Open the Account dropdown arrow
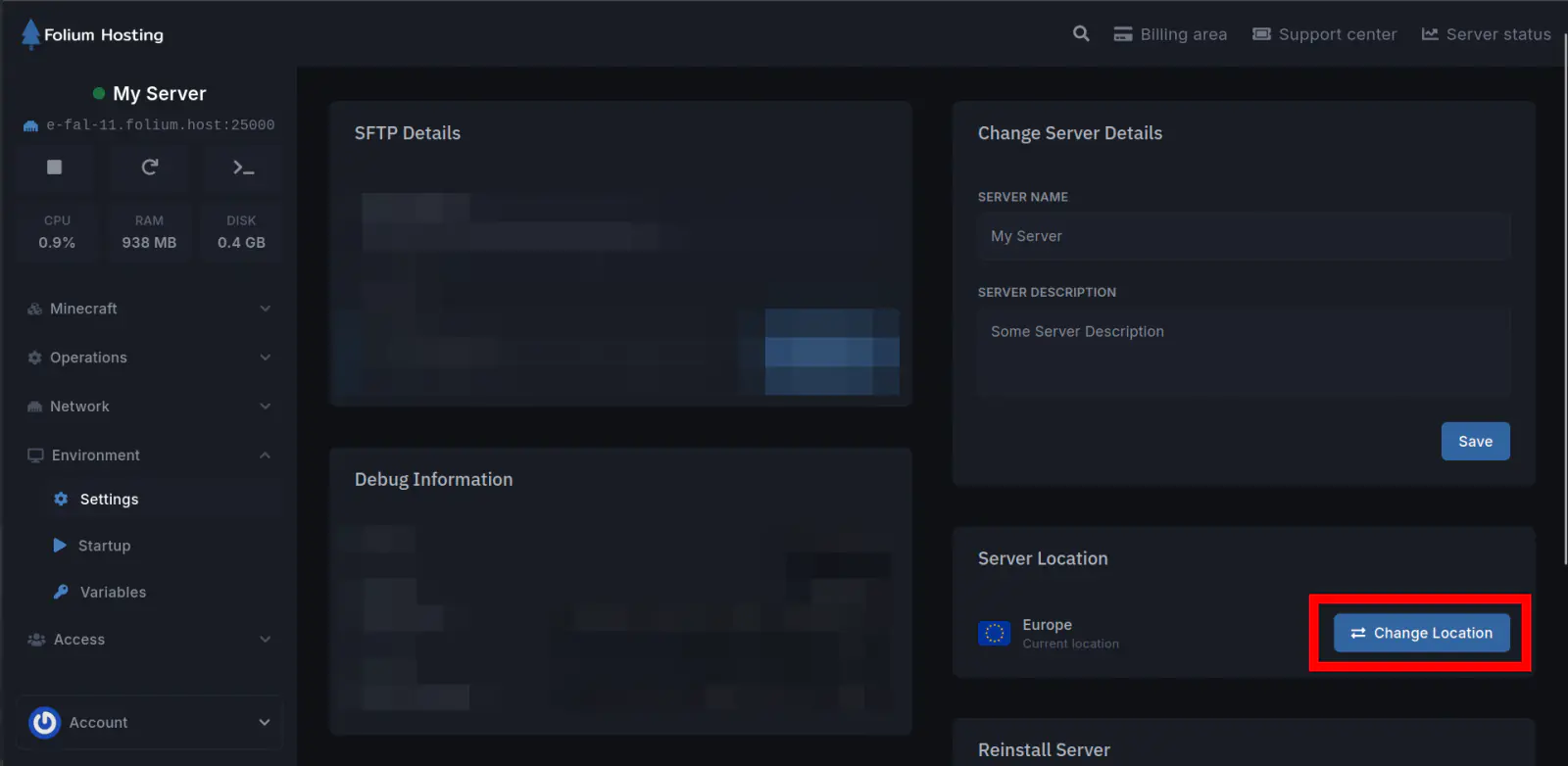The image size is (1568, 766). click(x=265, y=723)
